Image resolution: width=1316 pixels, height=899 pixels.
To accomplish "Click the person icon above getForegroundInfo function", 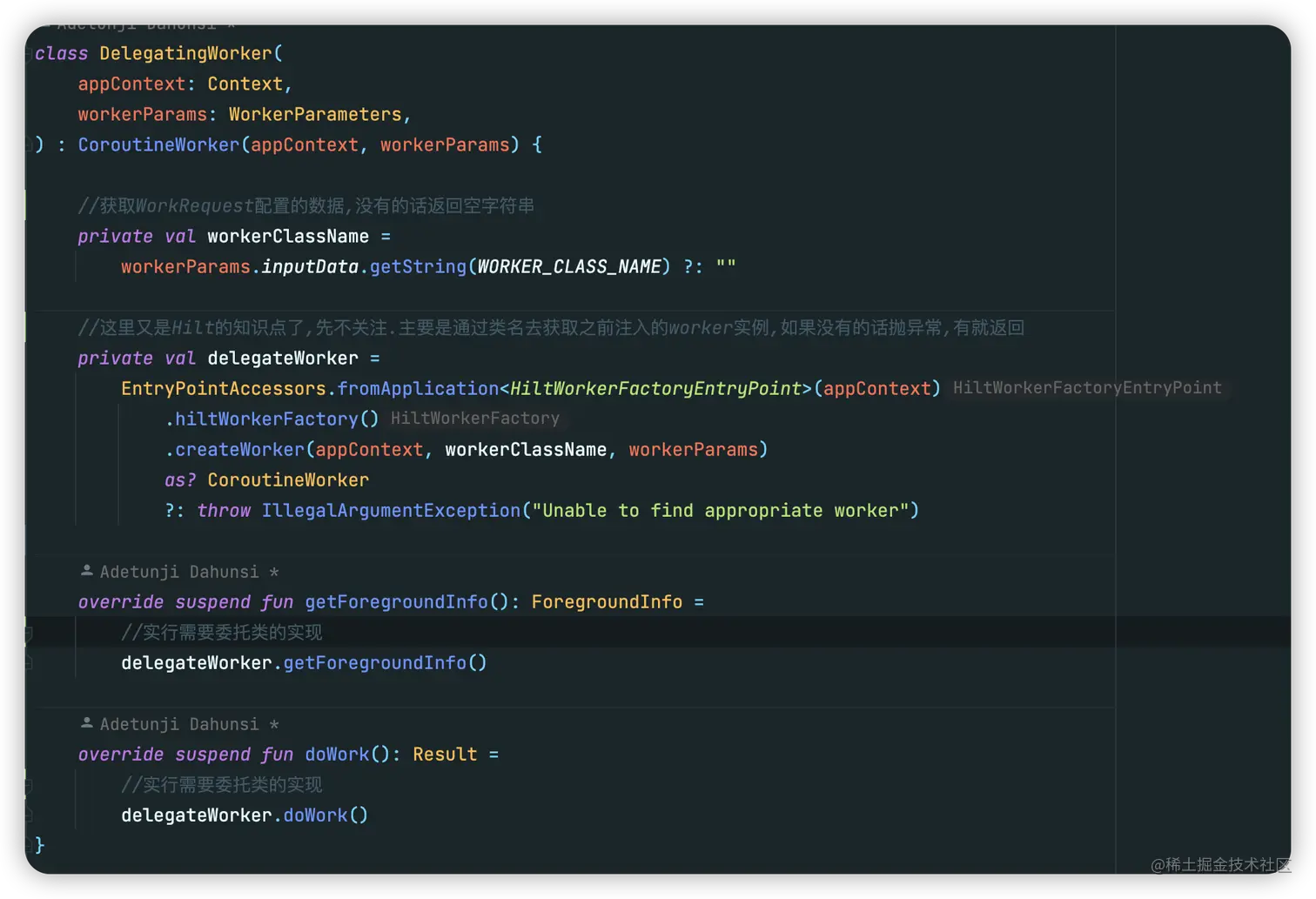I will click(x=87, y=571).
